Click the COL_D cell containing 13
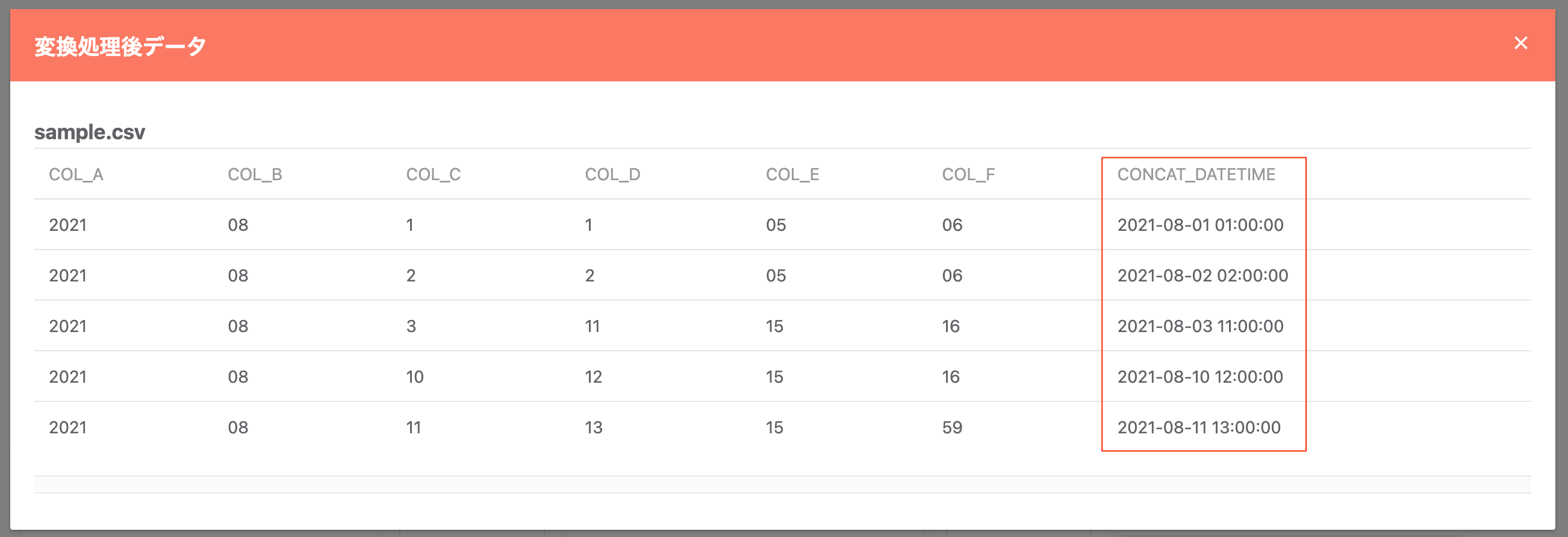This screenshot has height=537, width=1568. [594, 427]
